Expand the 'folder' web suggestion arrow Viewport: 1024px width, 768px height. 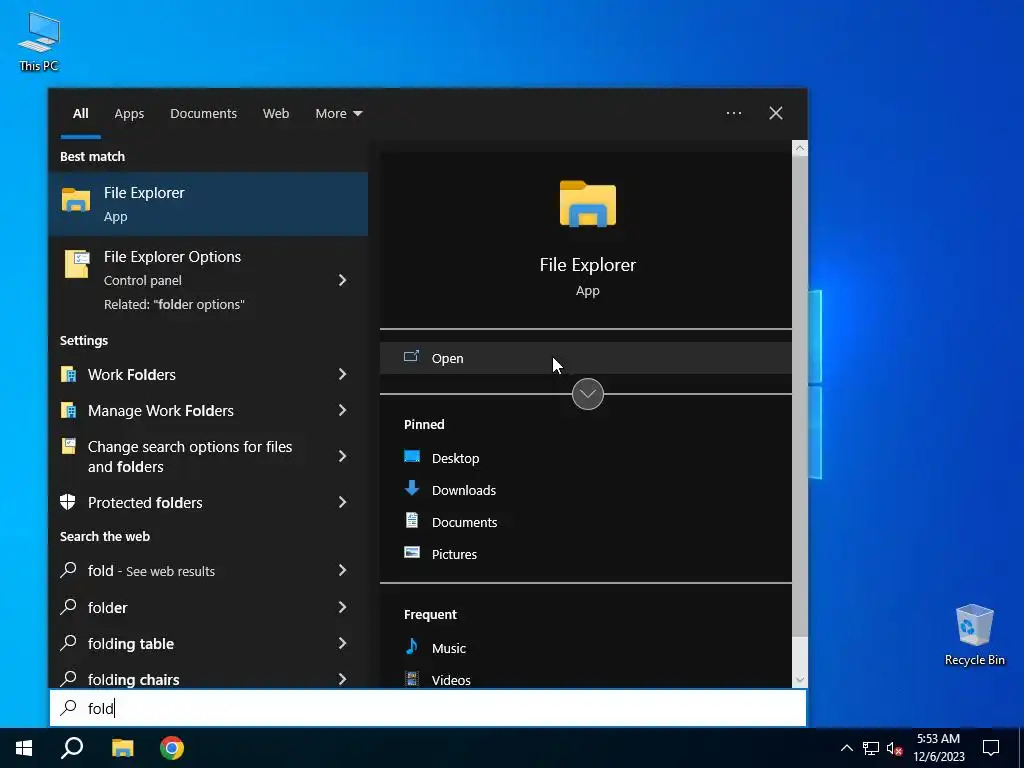pos(342,607)
